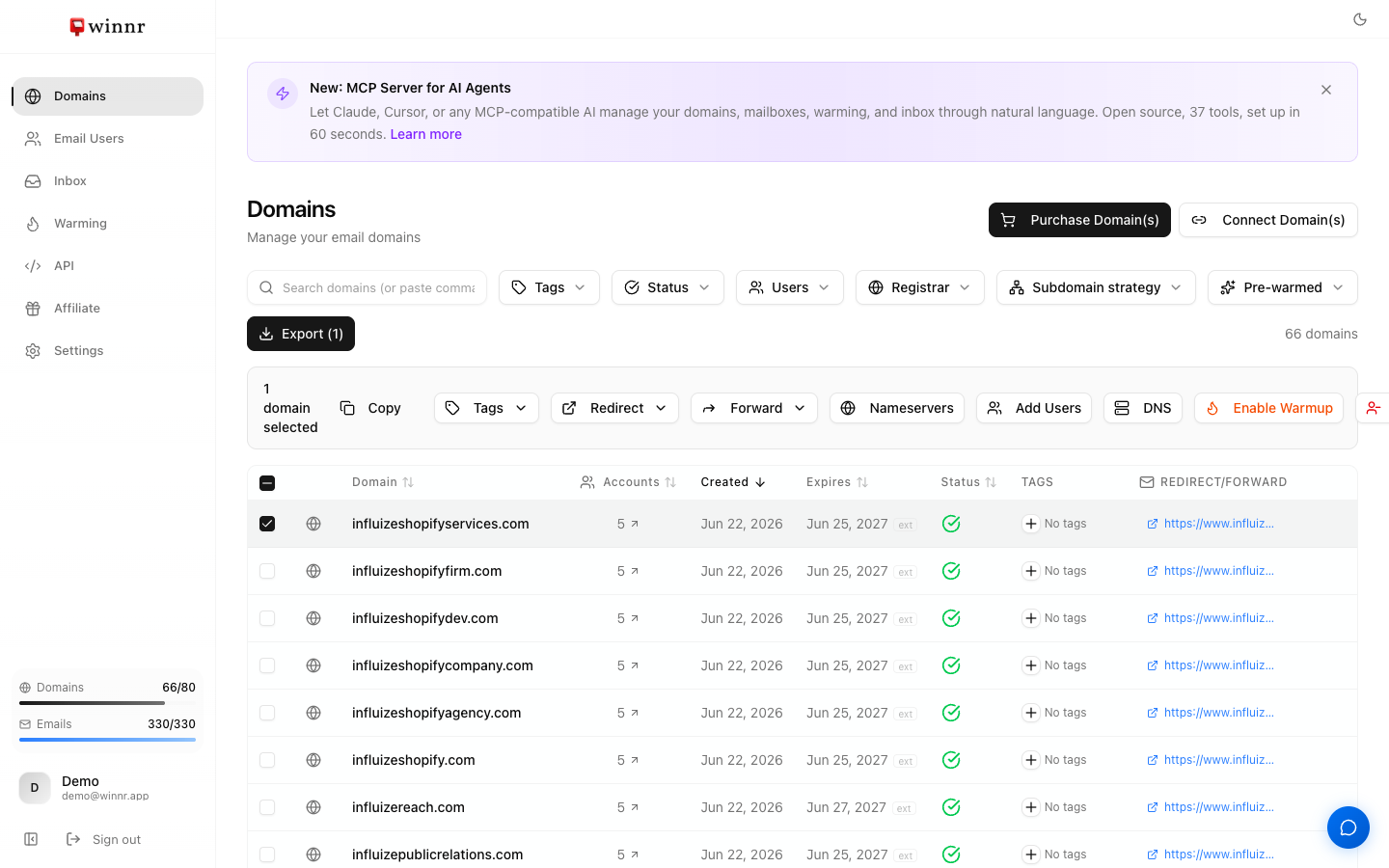The image size is (1389, 868).
Task: Go to Domains in sidebar
Action: [x=107, y=96]
